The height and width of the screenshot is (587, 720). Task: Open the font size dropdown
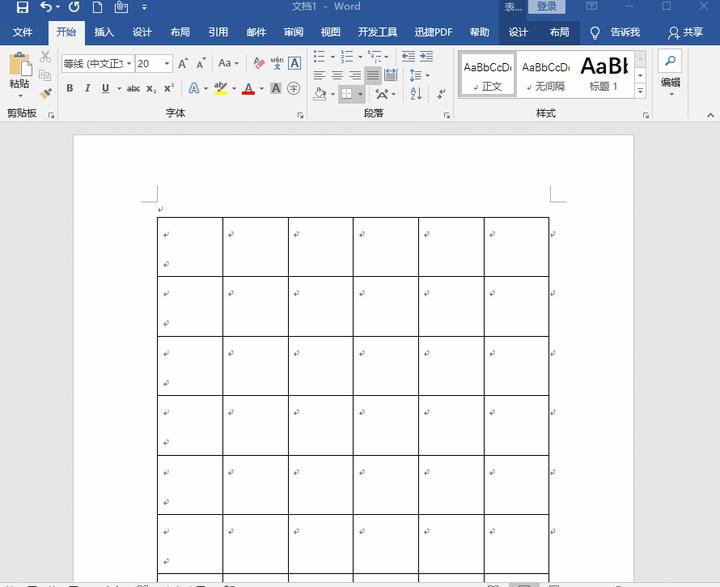(x=167, y=63)
